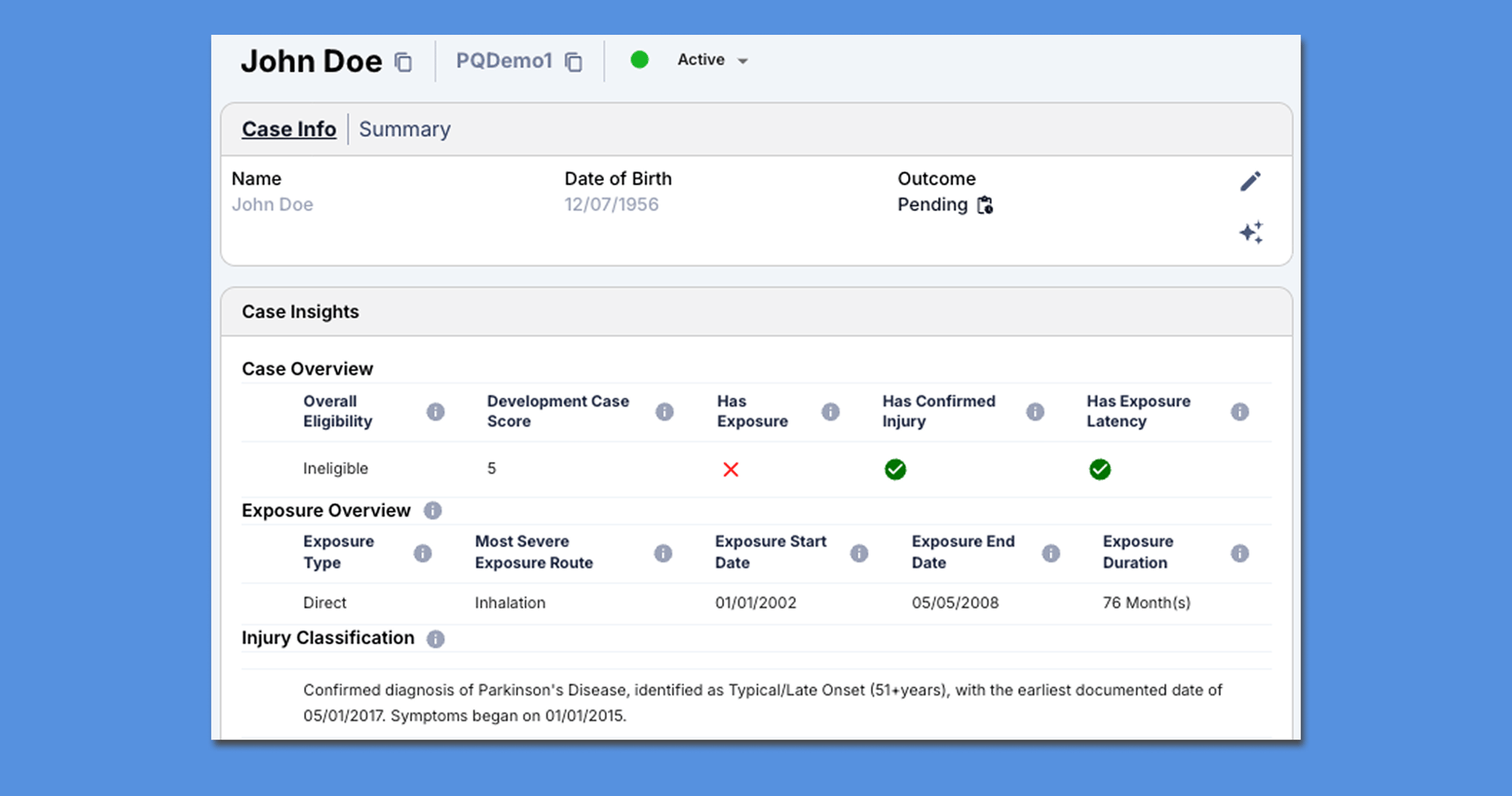The width and height of the screenshot is (1512, 796).
Task: Click the Injury Classification info icon
Action: point(435,639)
